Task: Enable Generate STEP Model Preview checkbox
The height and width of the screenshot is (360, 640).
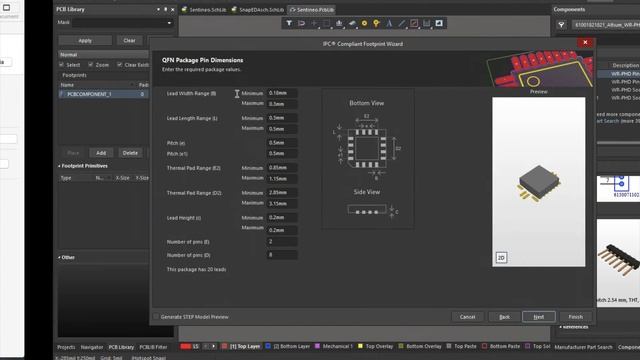Action: pyautogui.click(x=156, y=316)
